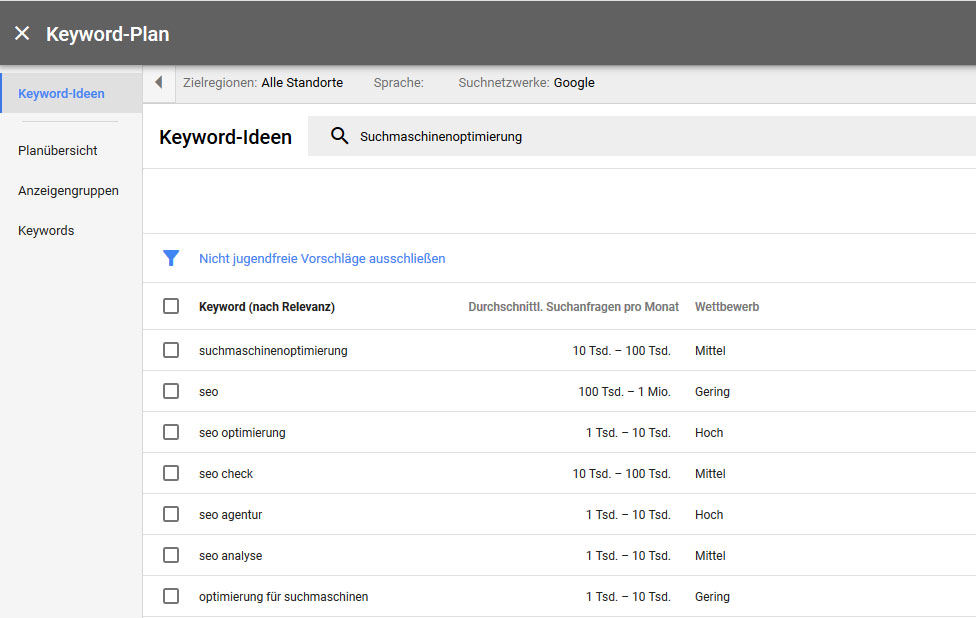Viewport: 976px width, 618px height.
Task: Open the filter funnel icon
Action: 171,258
